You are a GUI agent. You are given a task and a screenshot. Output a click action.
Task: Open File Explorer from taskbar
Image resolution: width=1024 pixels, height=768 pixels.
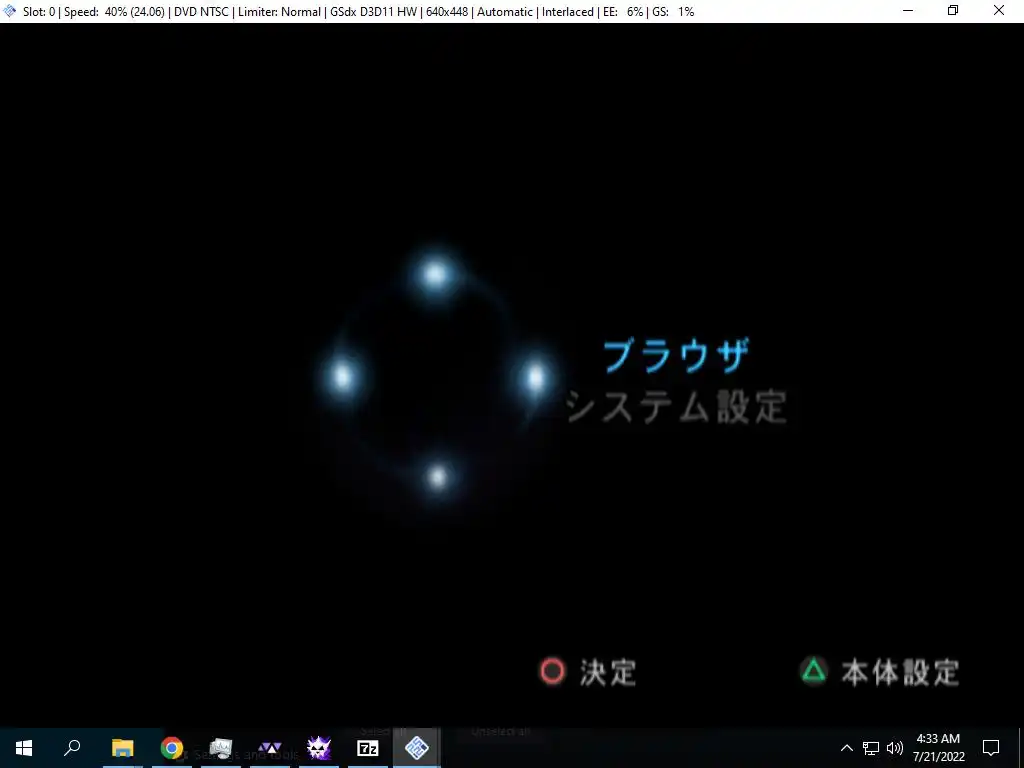(x=122, y=748)
